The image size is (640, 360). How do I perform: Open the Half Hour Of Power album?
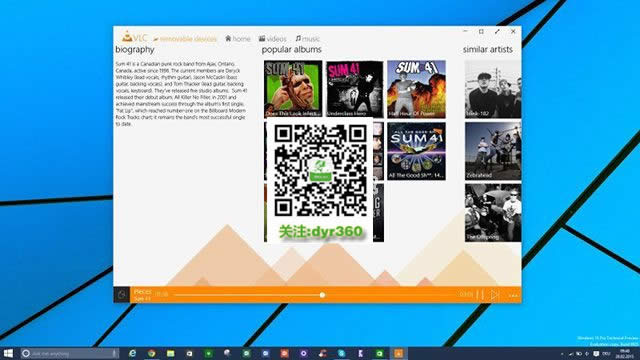coord(416,89)
